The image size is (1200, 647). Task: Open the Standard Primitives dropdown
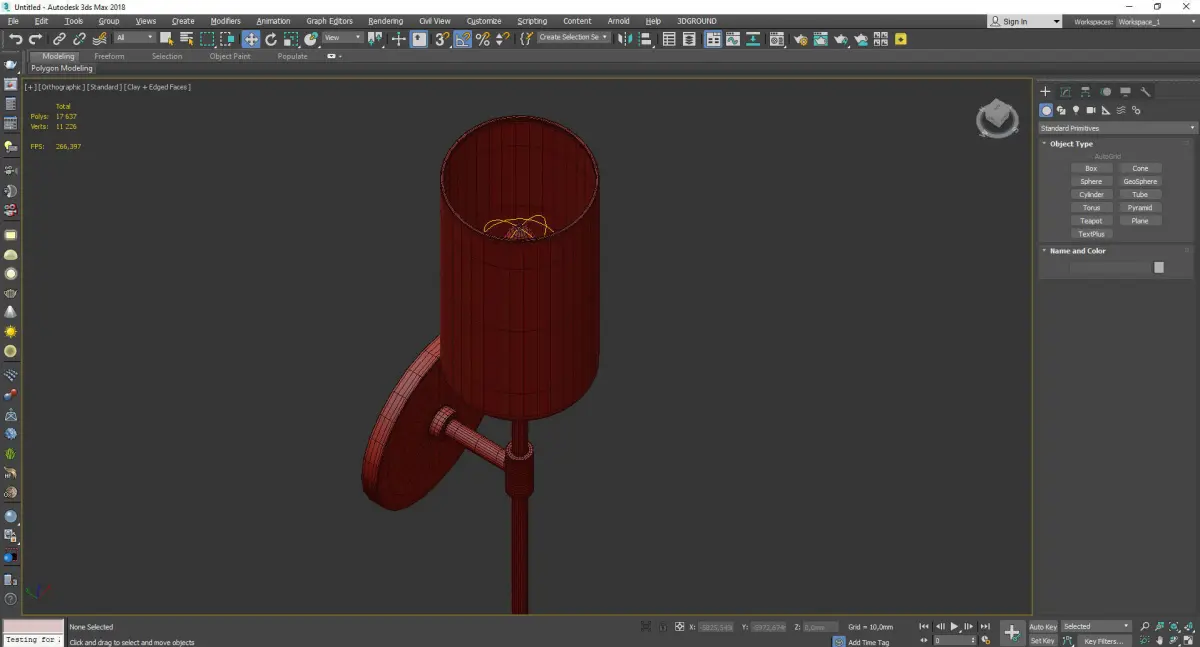(1117, 128)
